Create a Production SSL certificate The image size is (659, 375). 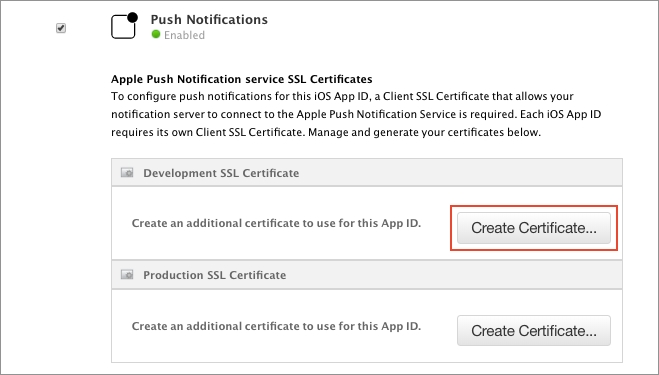(x=534, y=330)
